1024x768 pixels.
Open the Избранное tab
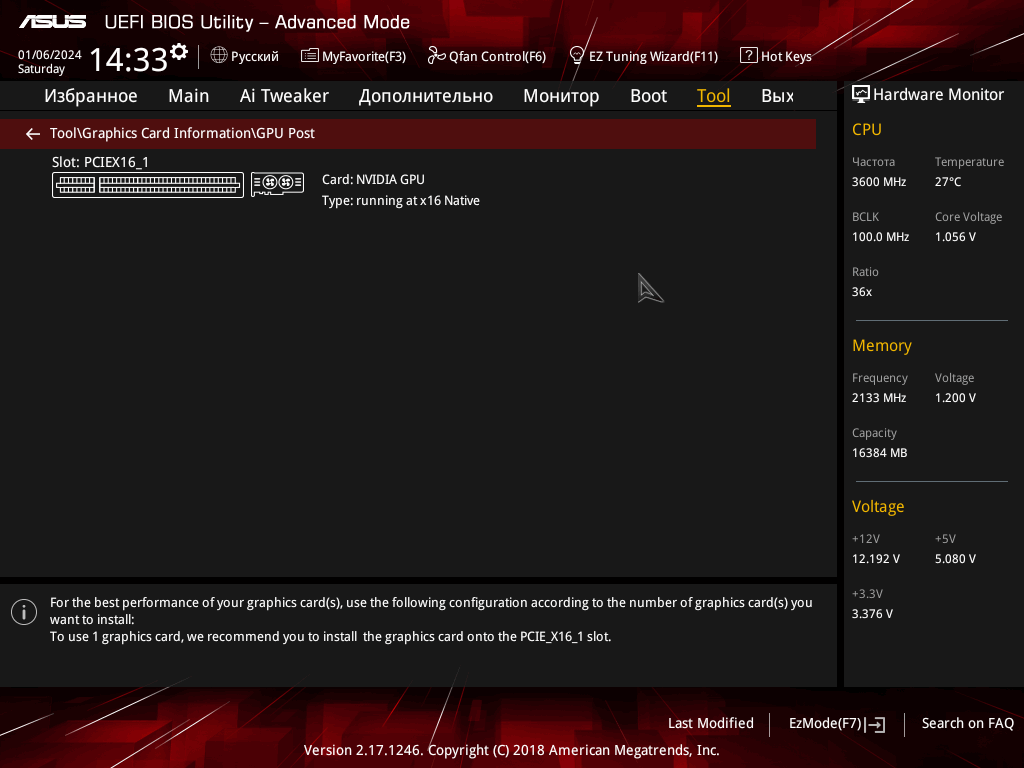tap(91, 96)
